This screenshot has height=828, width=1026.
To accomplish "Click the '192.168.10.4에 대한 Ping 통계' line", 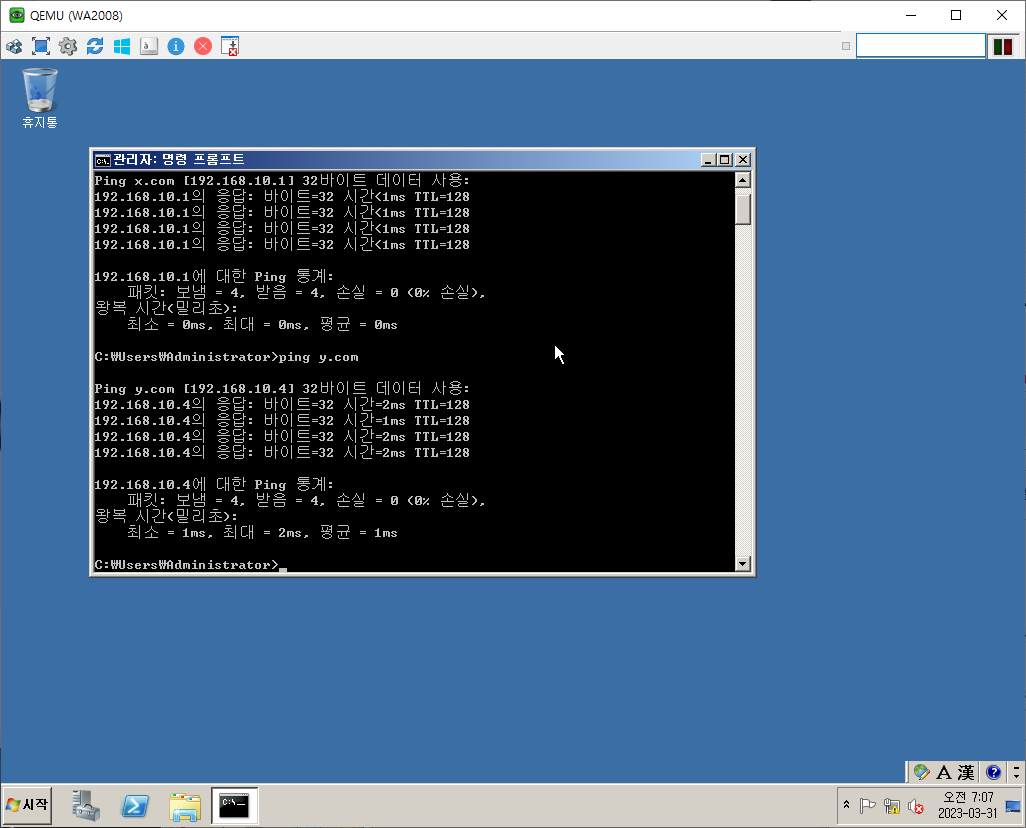I will pos(214,484).
